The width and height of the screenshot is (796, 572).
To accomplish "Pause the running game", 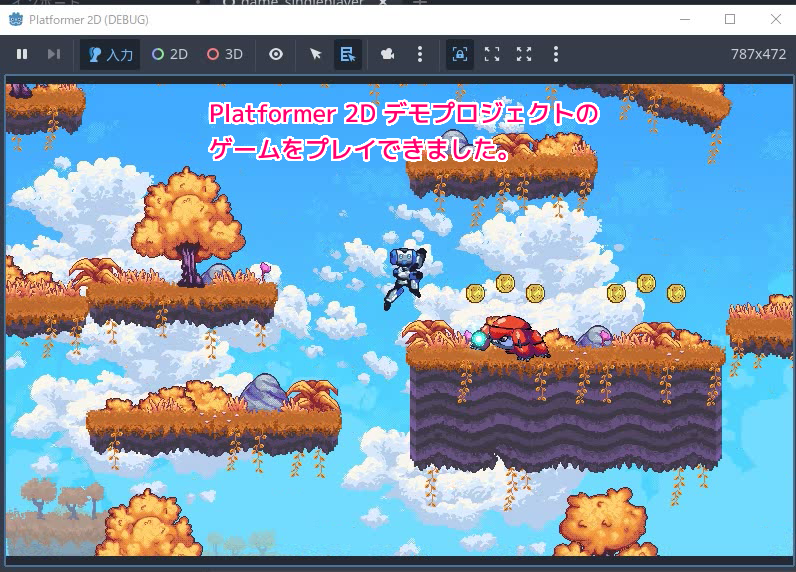I will click(x=22, y=54).
